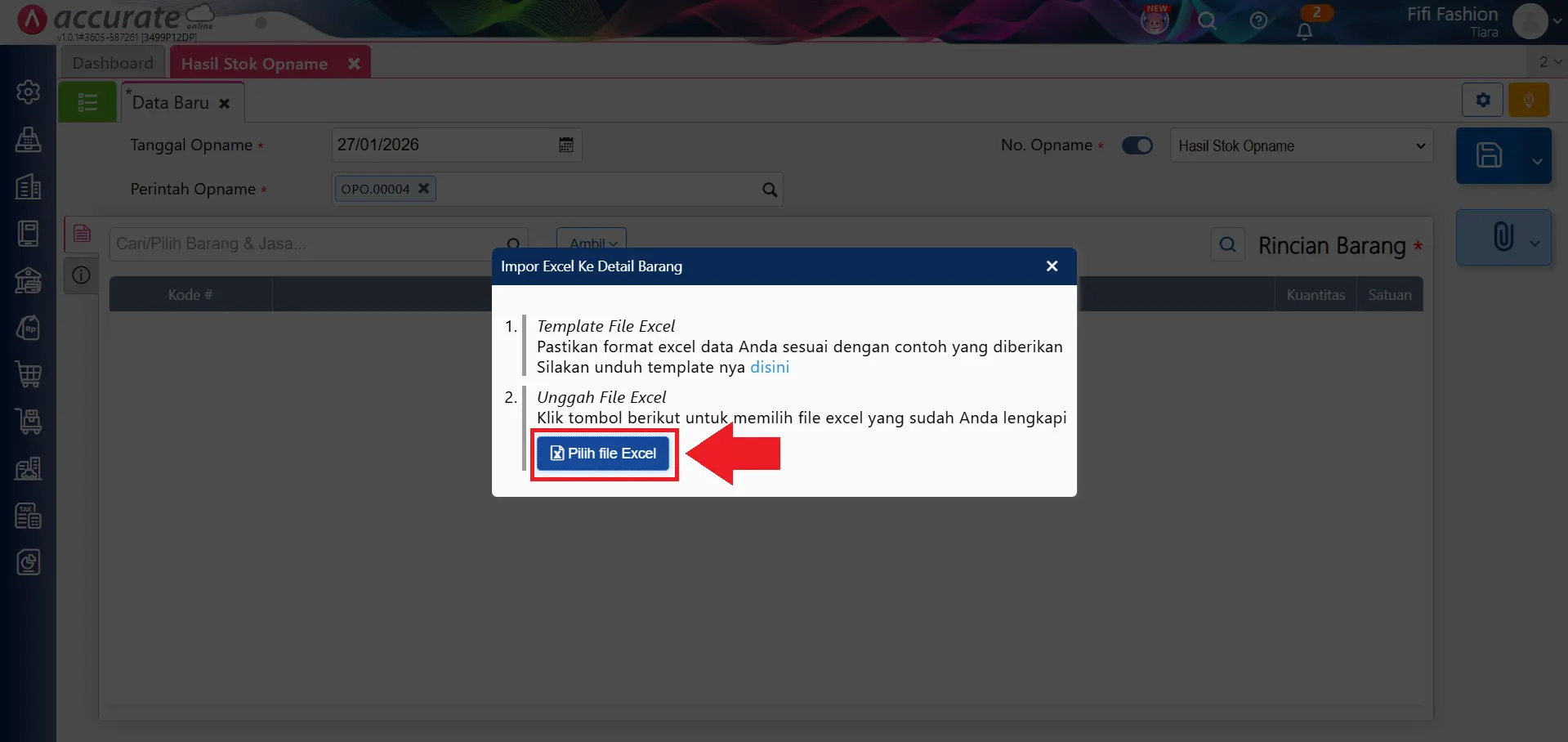Toggle the No. Opname auto-number switch

click(1137, 145)
